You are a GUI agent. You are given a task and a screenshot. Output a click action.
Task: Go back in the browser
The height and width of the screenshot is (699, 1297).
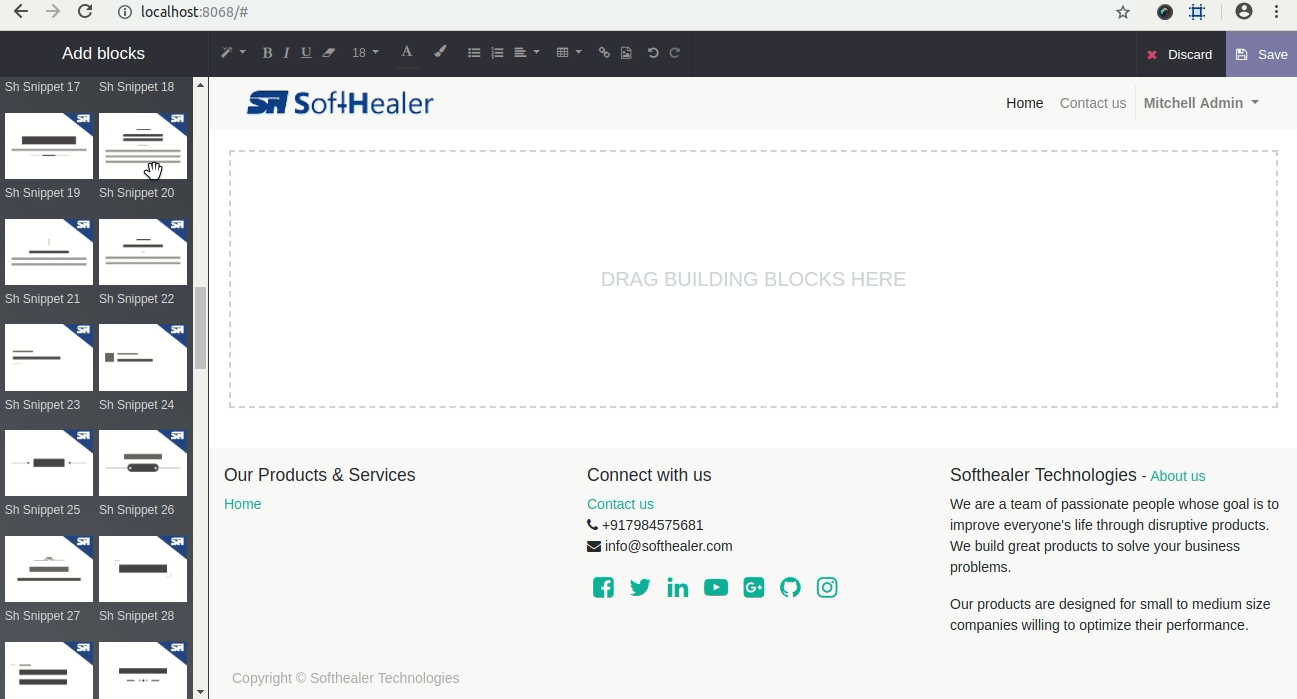click(20, 12)
